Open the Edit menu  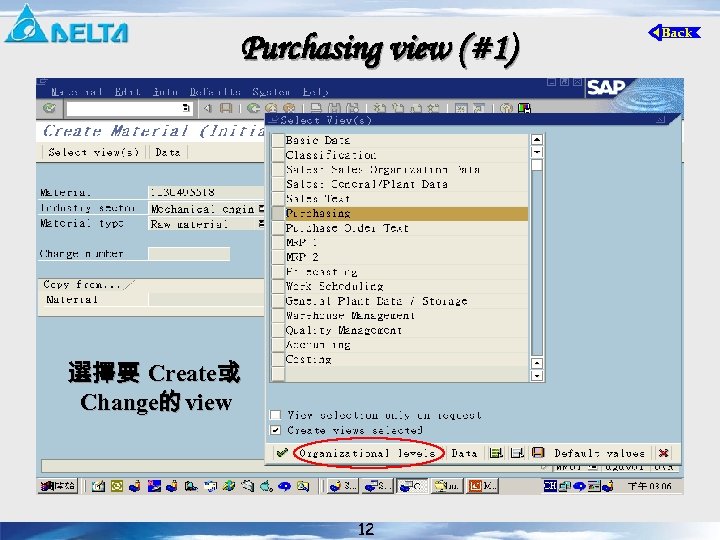pyautogui.click(x=128, y=92)
